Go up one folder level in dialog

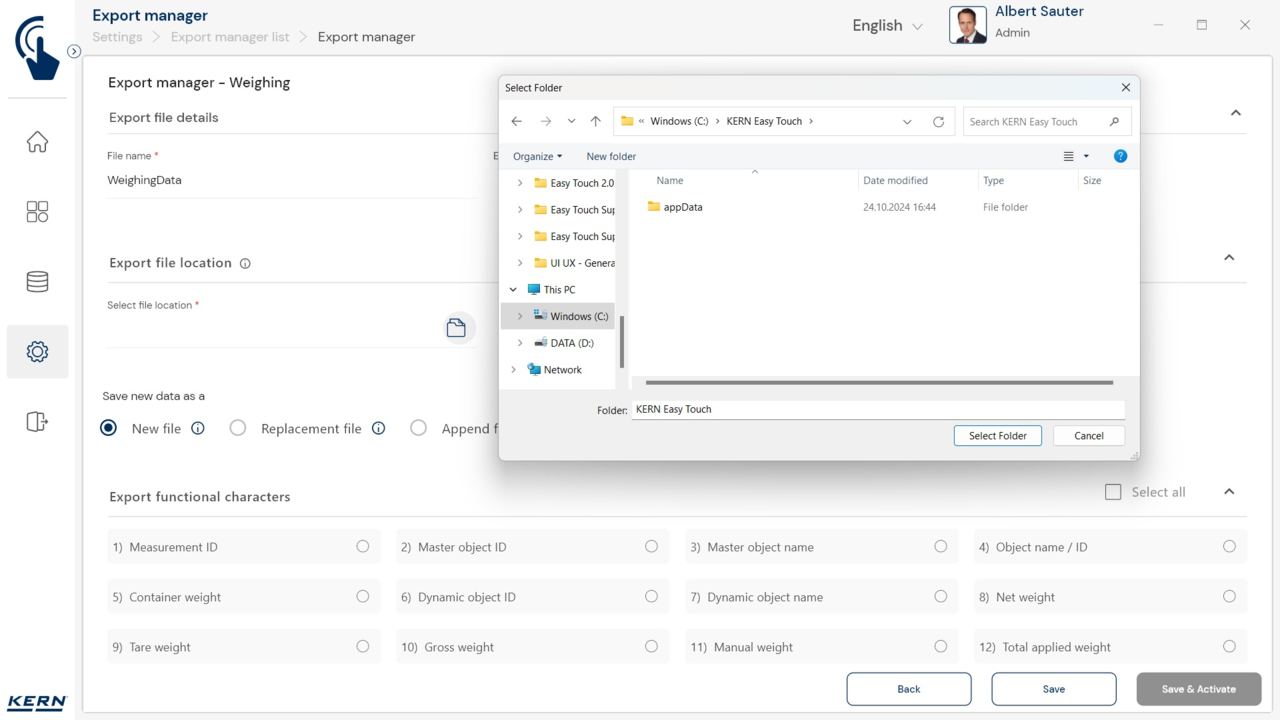pos(595,122)
